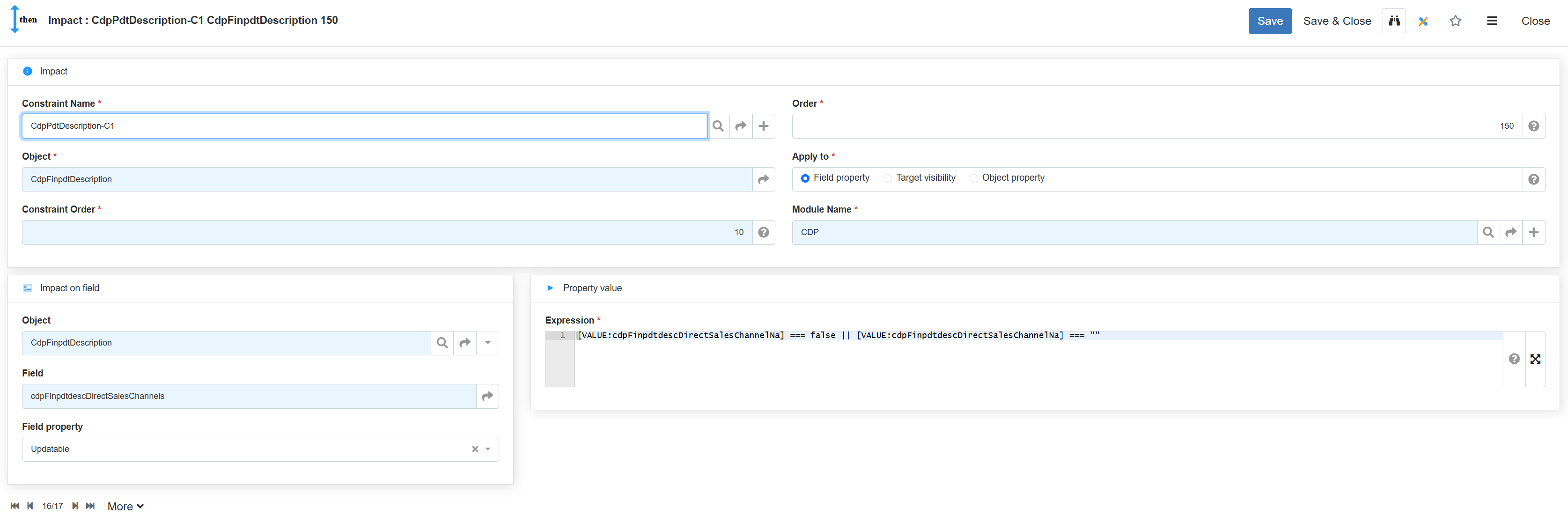The width and height of the screenshot is (1568, 523).
Task: Select Target visibility radio button
Action: click(x=888, y=178)
